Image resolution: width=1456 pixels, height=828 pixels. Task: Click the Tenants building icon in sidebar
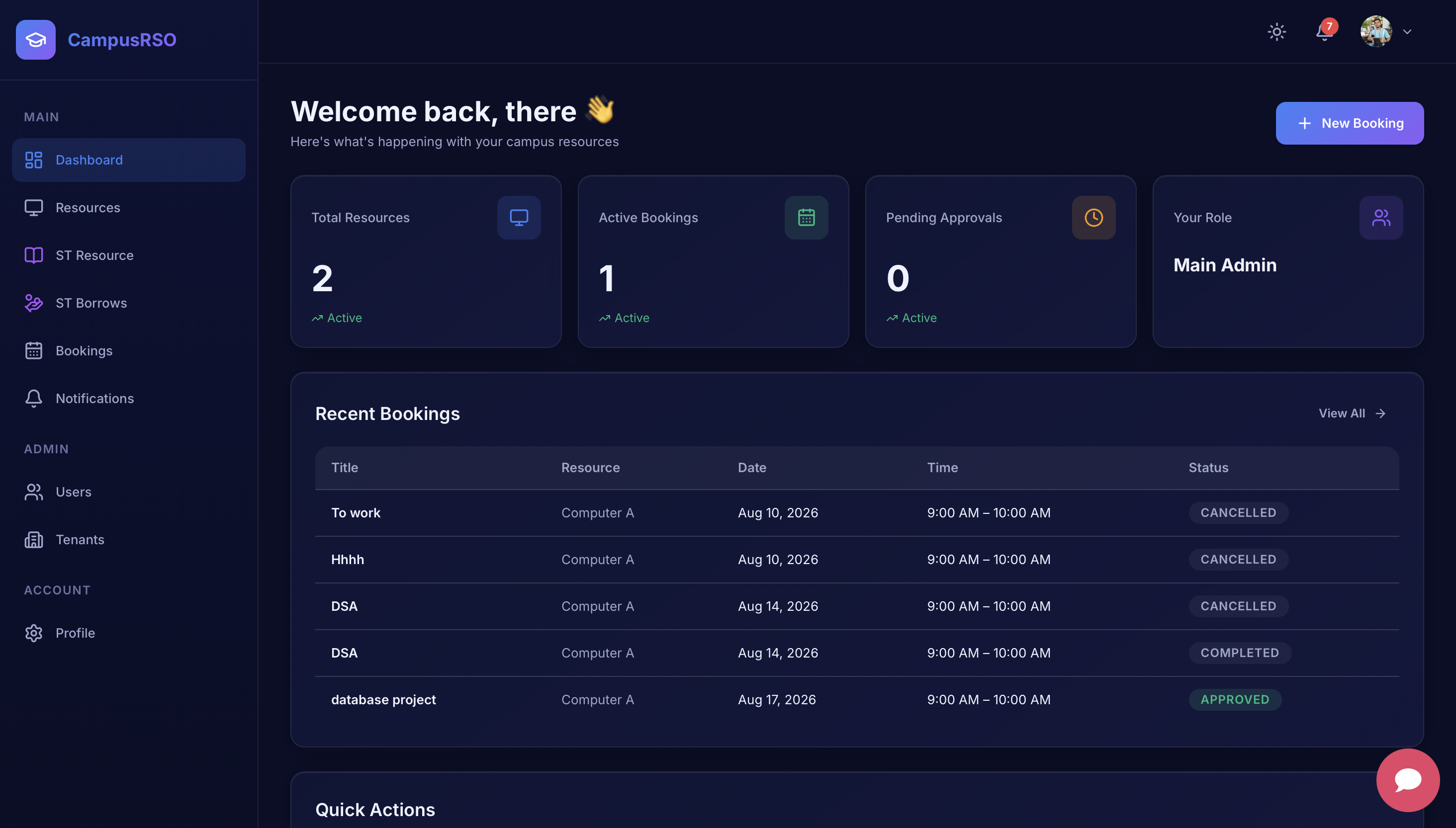pyautogui.click(x=34, y=540)
